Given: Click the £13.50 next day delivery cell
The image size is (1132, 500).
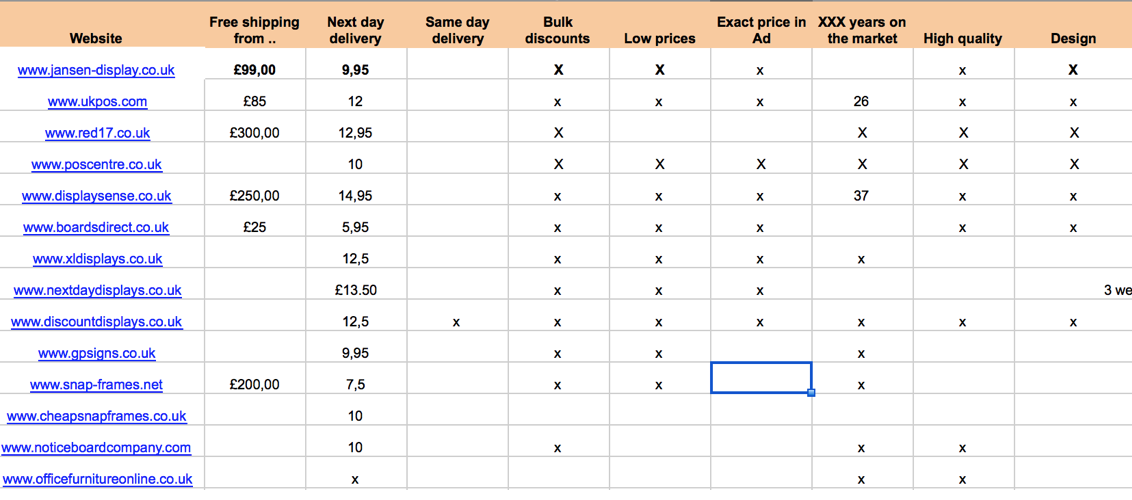Looking at the screenshot, I should coord(355,290).
